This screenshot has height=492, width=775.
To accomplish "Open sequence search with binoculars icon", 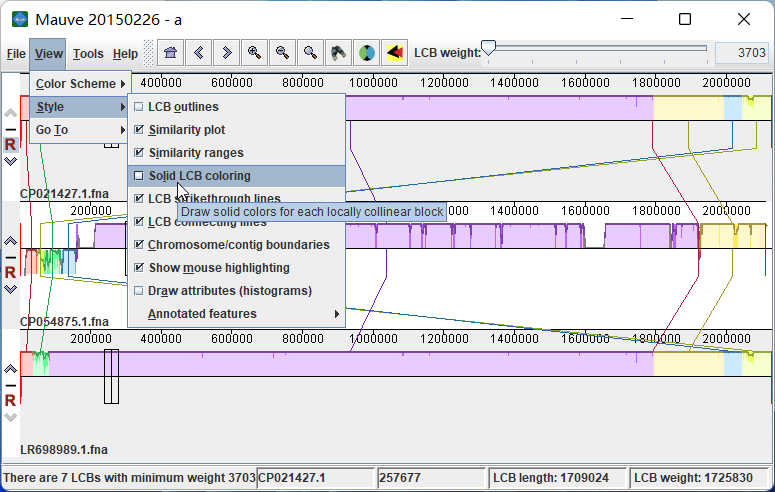I will click(339, 53).
